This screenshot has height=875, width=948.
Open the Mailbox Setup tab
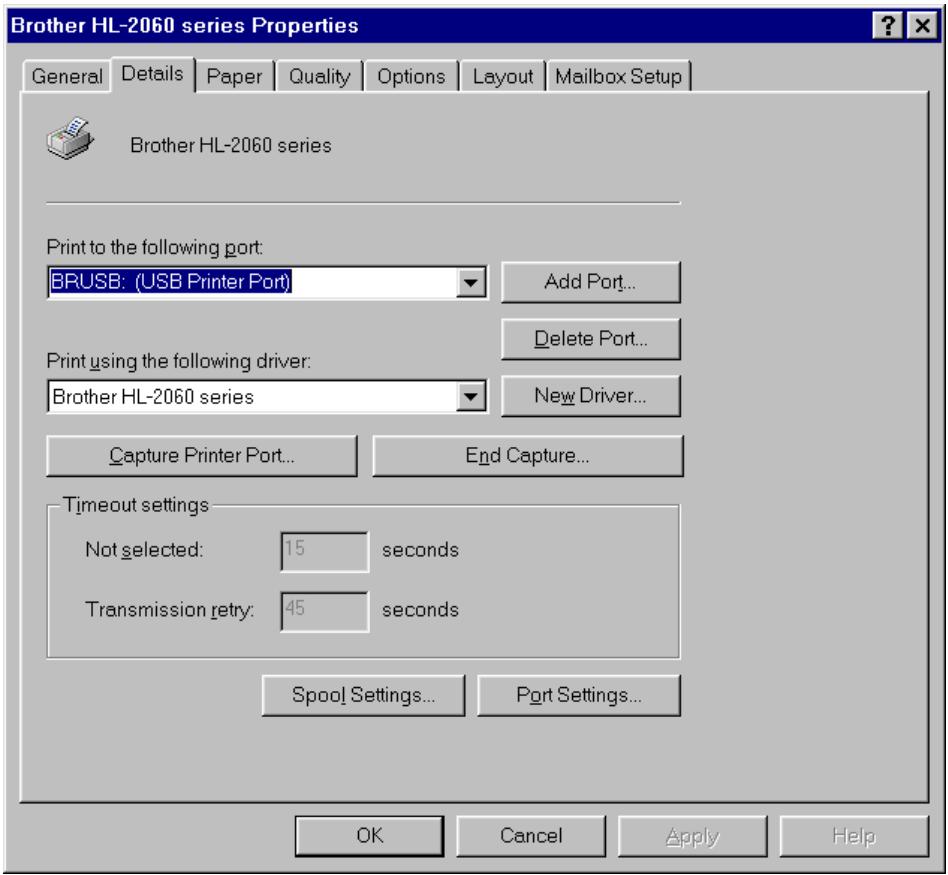[x=618, y=76]
